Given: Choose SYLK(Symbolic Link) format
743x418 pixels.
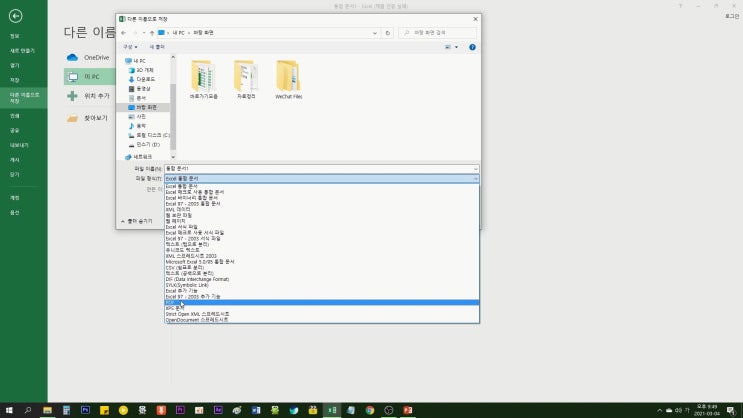Looking at the screenshot, I should (x=322, y=285).
